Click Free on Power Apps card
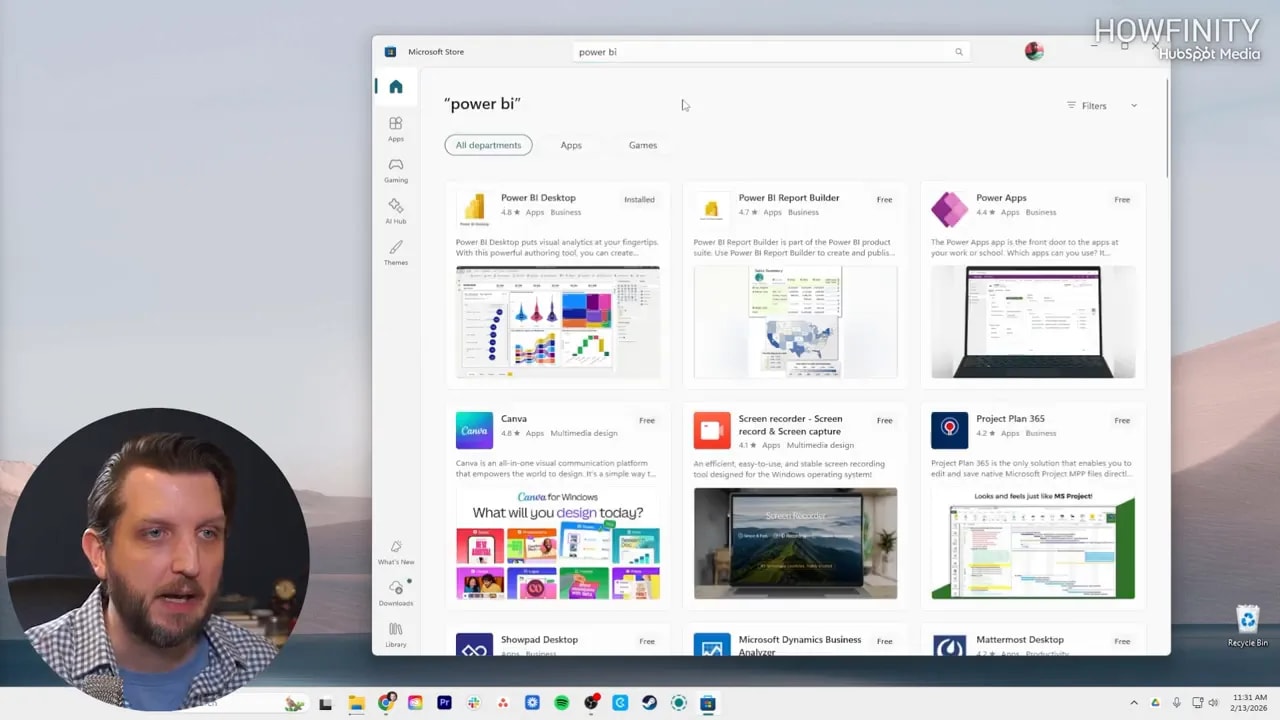Viewport: 1280px width, 720px height. [x=1122, y=200]
